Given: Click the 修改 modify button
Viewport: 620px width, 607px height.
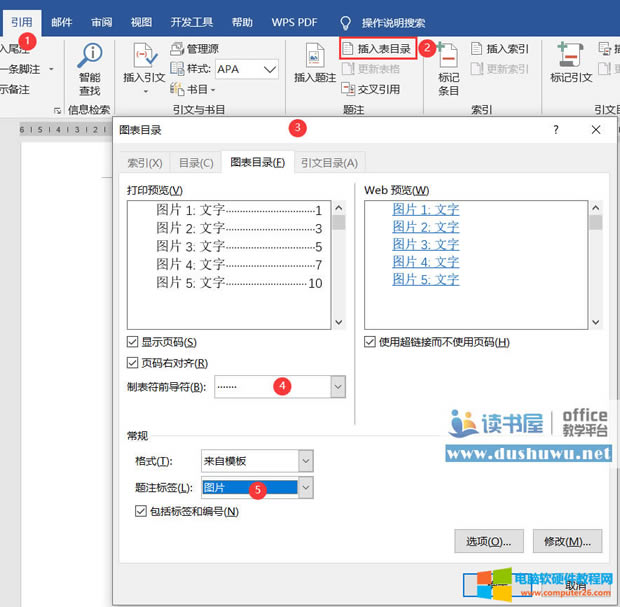Looking at the screenshot, I should pyautogui.click(x=567, y=541).
